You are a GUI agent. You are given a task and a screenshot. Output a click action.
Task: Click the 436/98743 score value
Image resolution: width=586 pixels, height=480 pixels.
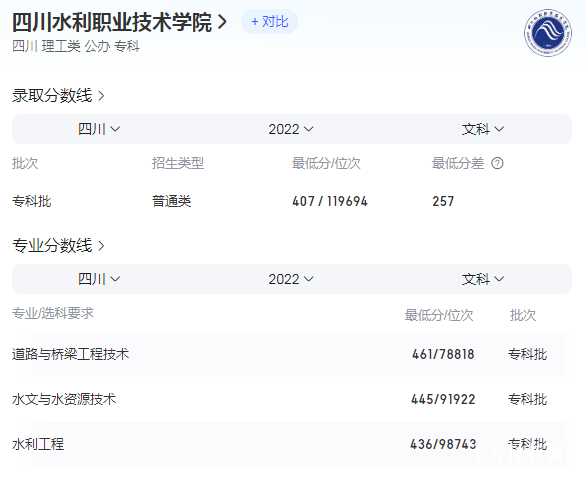[443, 444]
